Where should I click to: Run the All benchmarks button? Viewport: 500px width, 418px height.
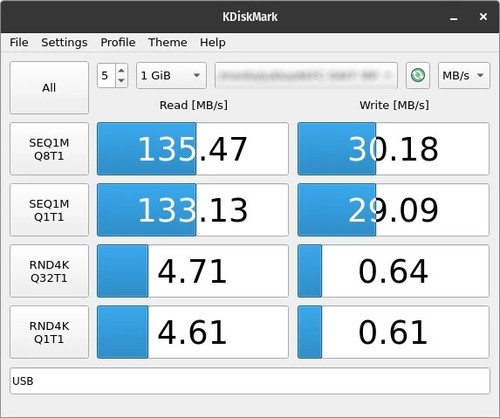pyautogui.click(x=49, y=88)
